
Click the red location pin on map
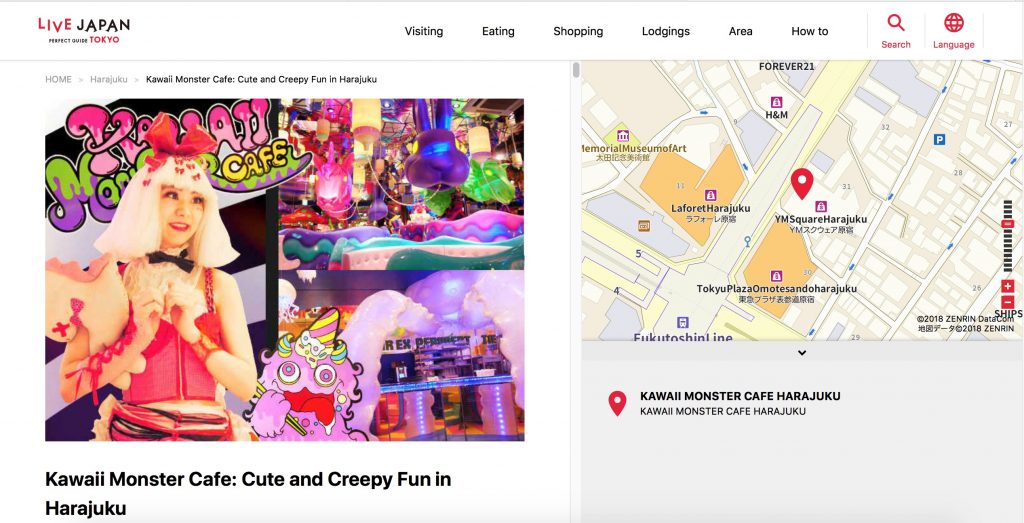(802, 183)
